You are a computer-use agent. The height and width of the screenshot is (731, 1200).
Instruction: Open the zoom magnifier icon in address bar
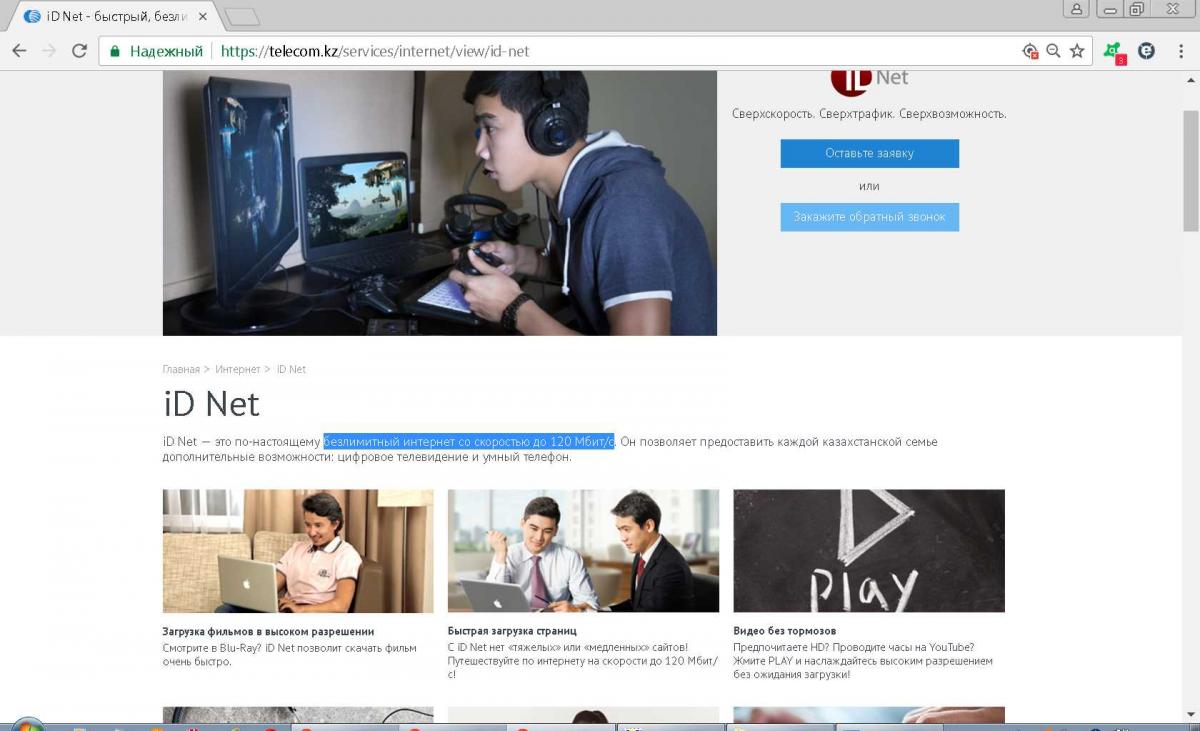coord(1053,51)
